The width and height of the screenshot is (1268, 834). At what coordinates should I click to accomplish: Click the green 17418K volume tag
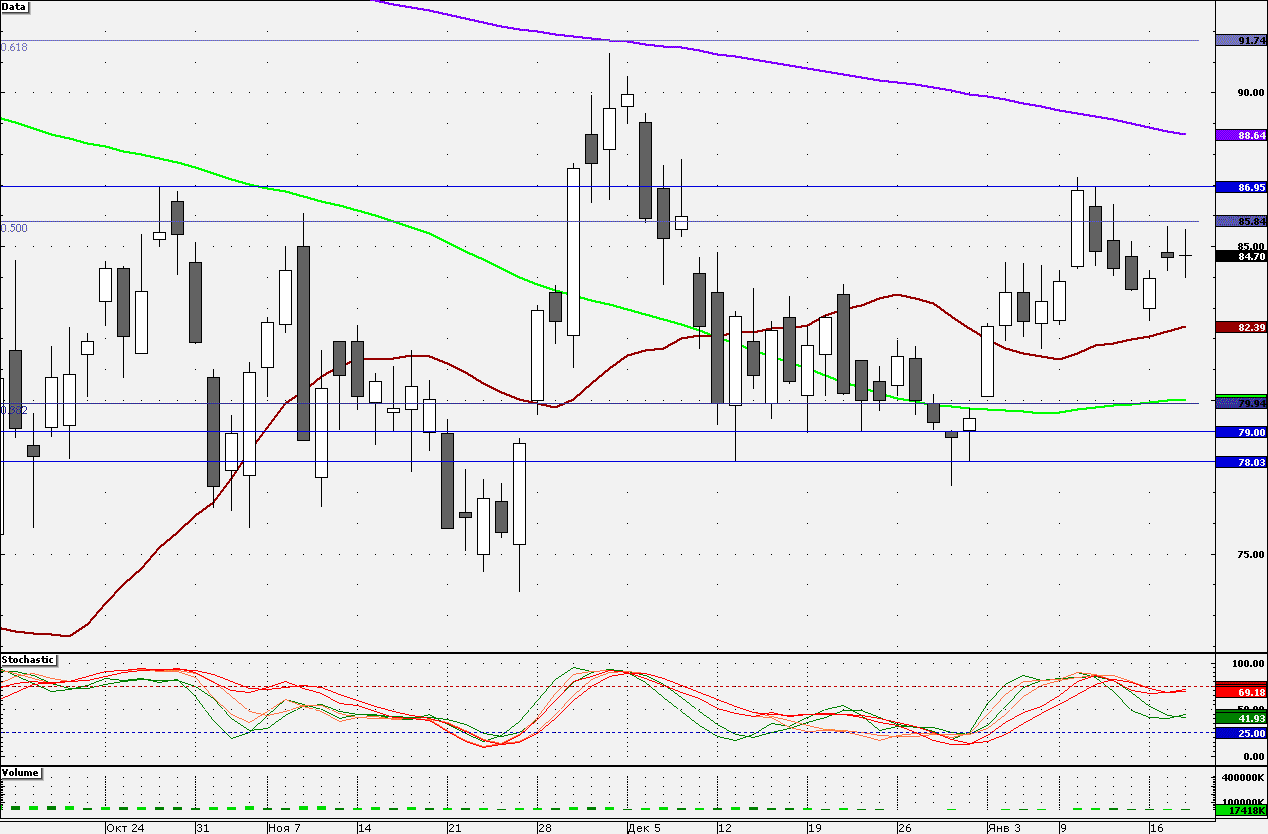(x=1239, y=811)
